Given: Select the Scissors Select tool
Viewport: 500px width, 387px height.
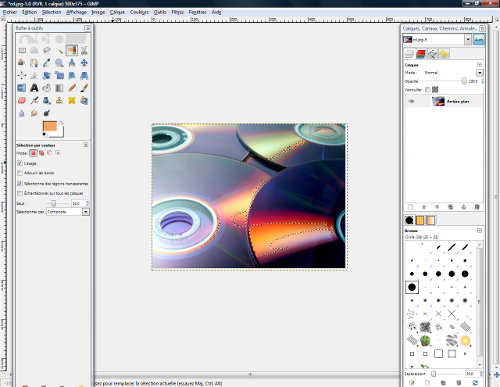Looking at the screenshot, I should [84, 50].
